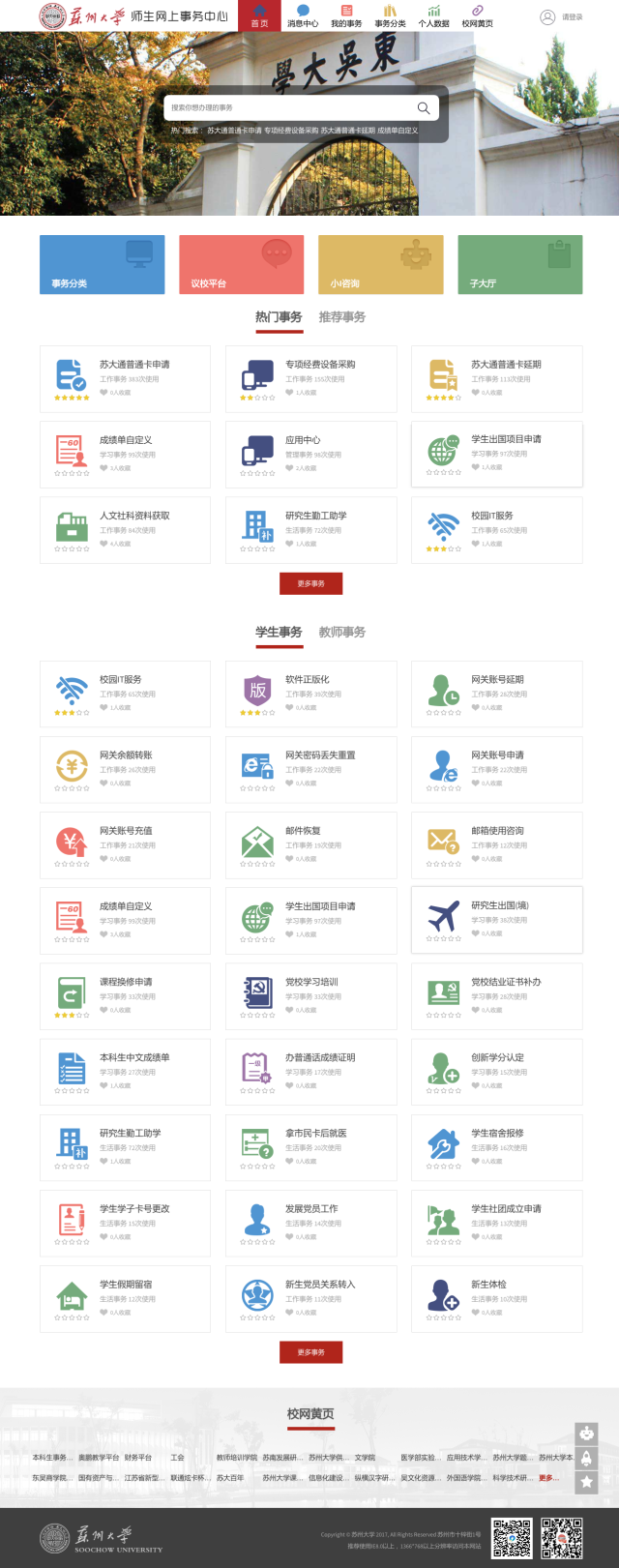Viewport: 619px width, 1568px height.
Task: Click the rocket back-to-top floating icon
Action: click(x=586, y=1458)
